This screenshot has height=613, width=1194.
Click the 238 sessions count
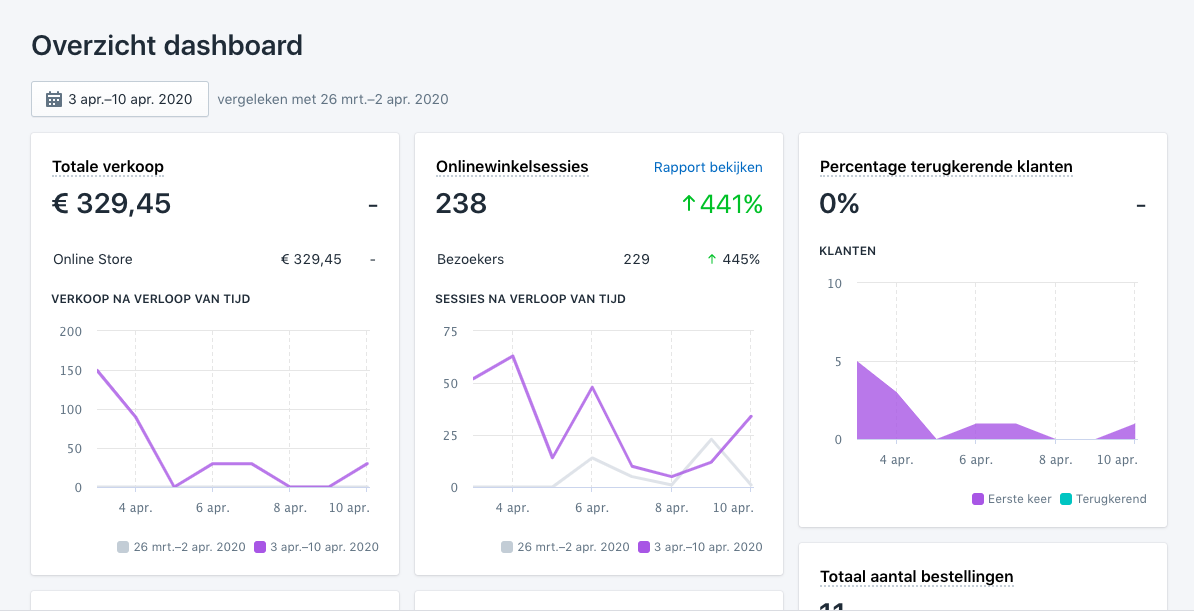click(461, 204)
